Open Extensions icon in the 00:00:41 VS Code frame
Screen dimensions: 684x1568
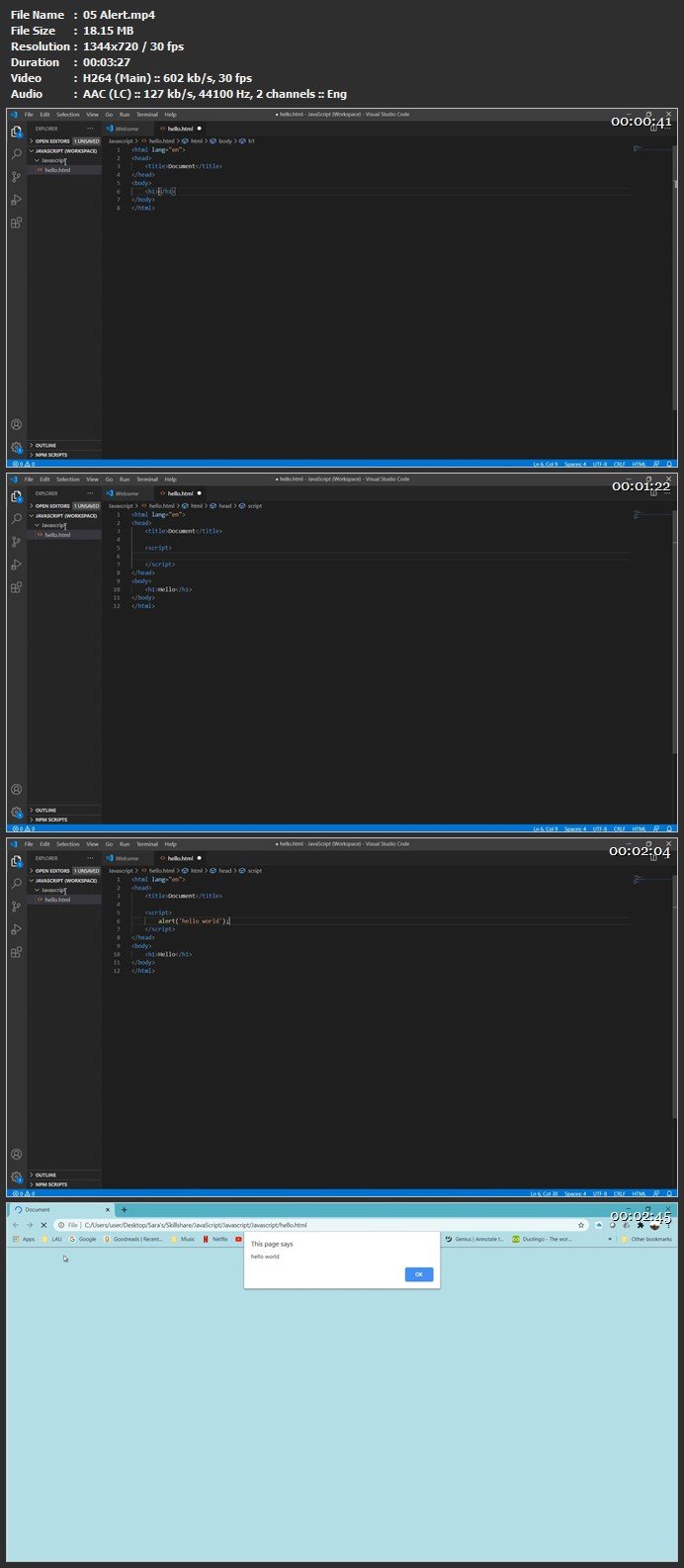pyautogui.click(x=16, y=222)
